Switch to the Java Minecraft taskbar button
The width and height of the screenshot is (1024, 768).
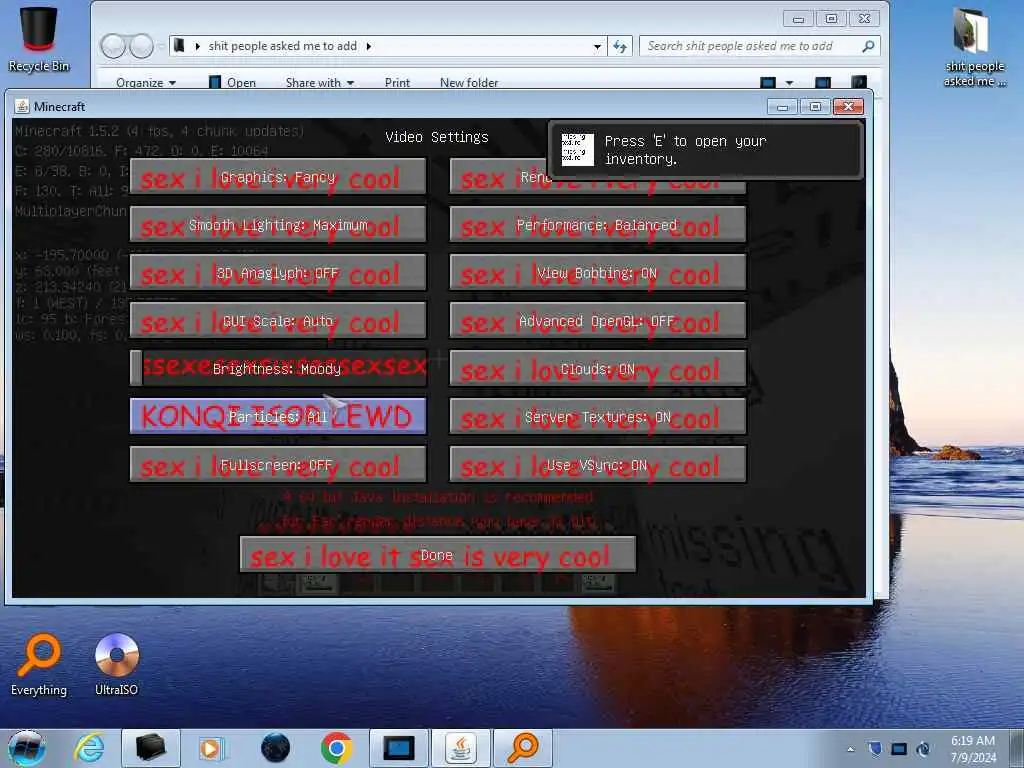point(461,748)
